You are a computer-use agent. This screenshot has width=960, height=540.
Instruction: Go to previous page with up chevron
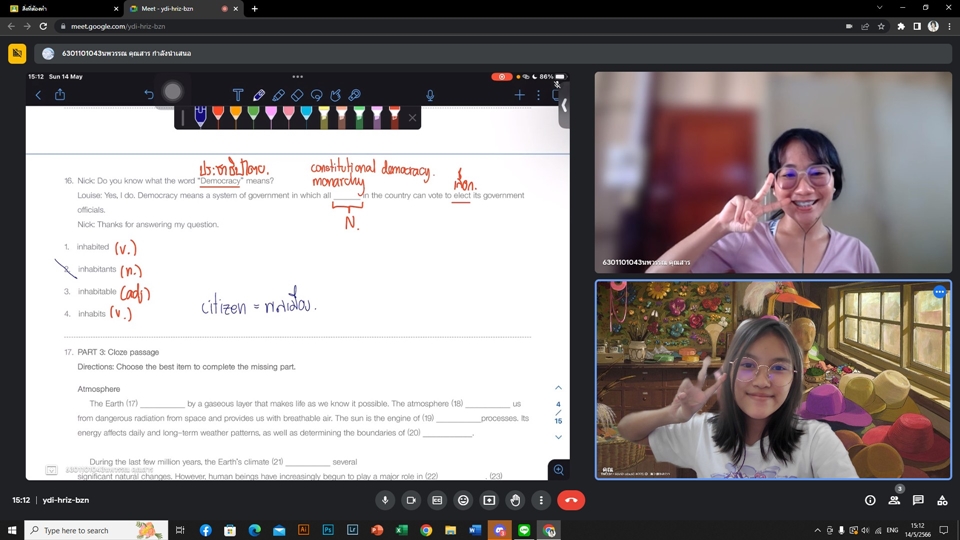pyautogui.click(x=558, y=388)
